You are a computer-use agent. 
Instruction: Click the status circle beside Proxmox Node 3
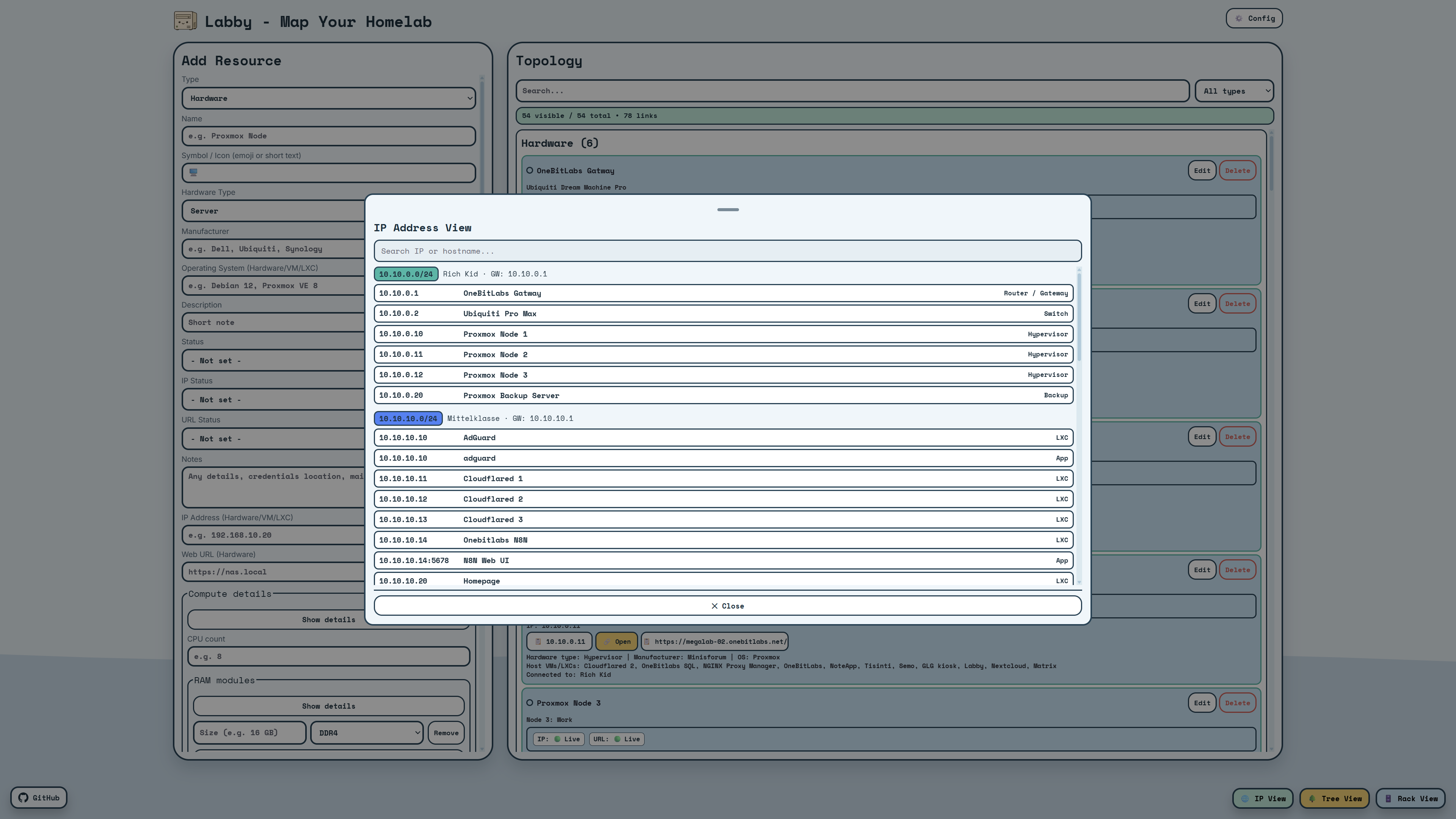tap(530, 703)
